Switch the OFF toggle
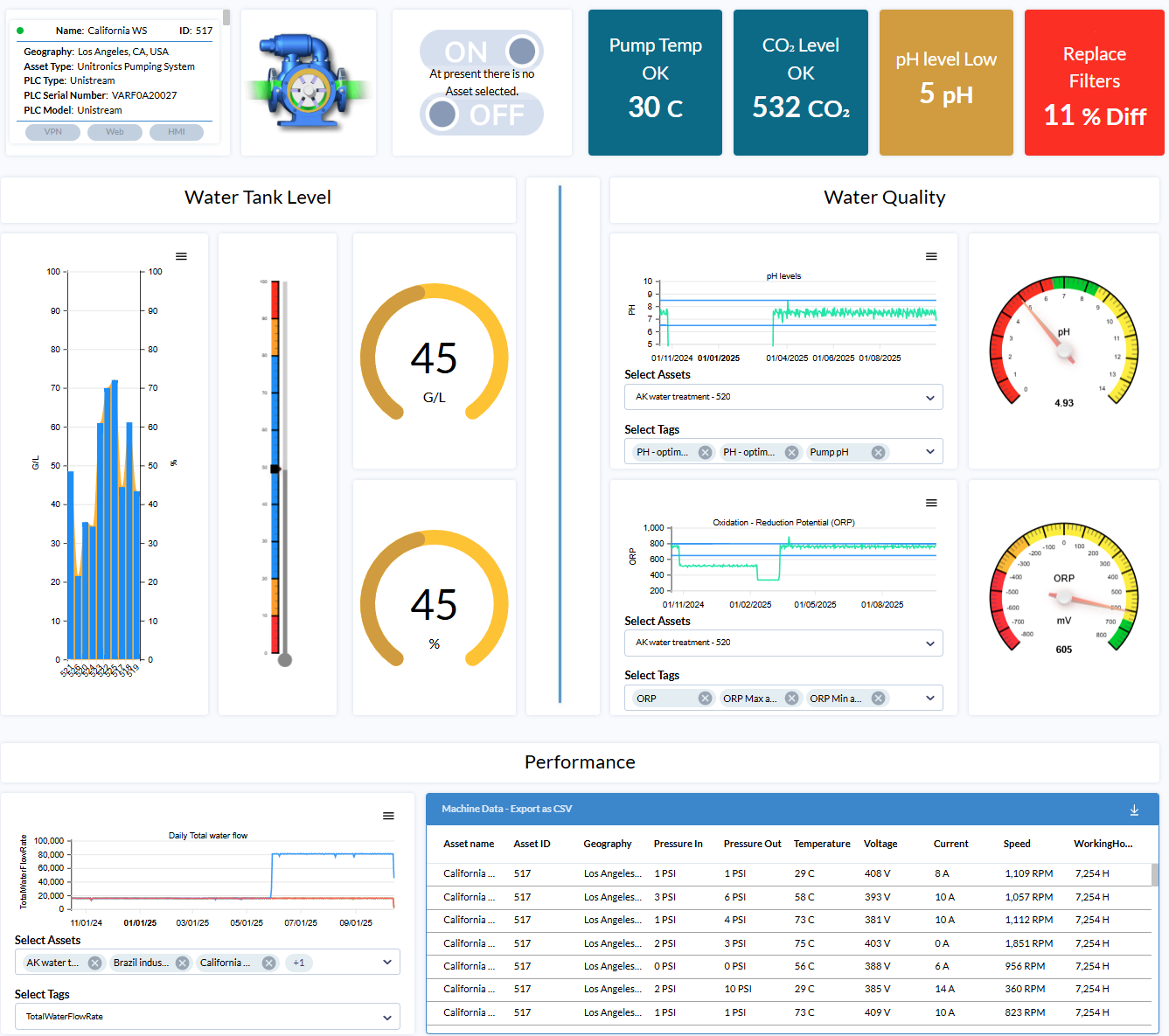The width and height of the screenshot is (1169, 1036). coord(482,115)
